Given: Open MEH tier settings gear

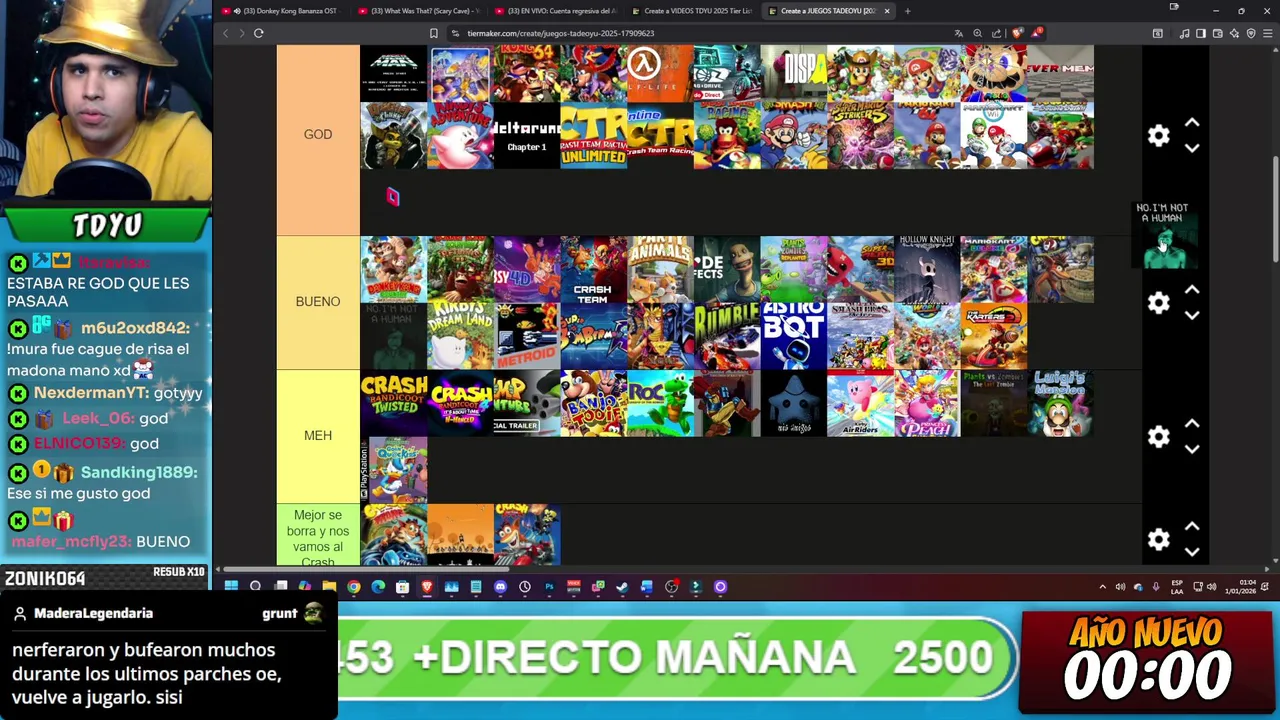Looking at the screenshot, I should point(1158,437).
